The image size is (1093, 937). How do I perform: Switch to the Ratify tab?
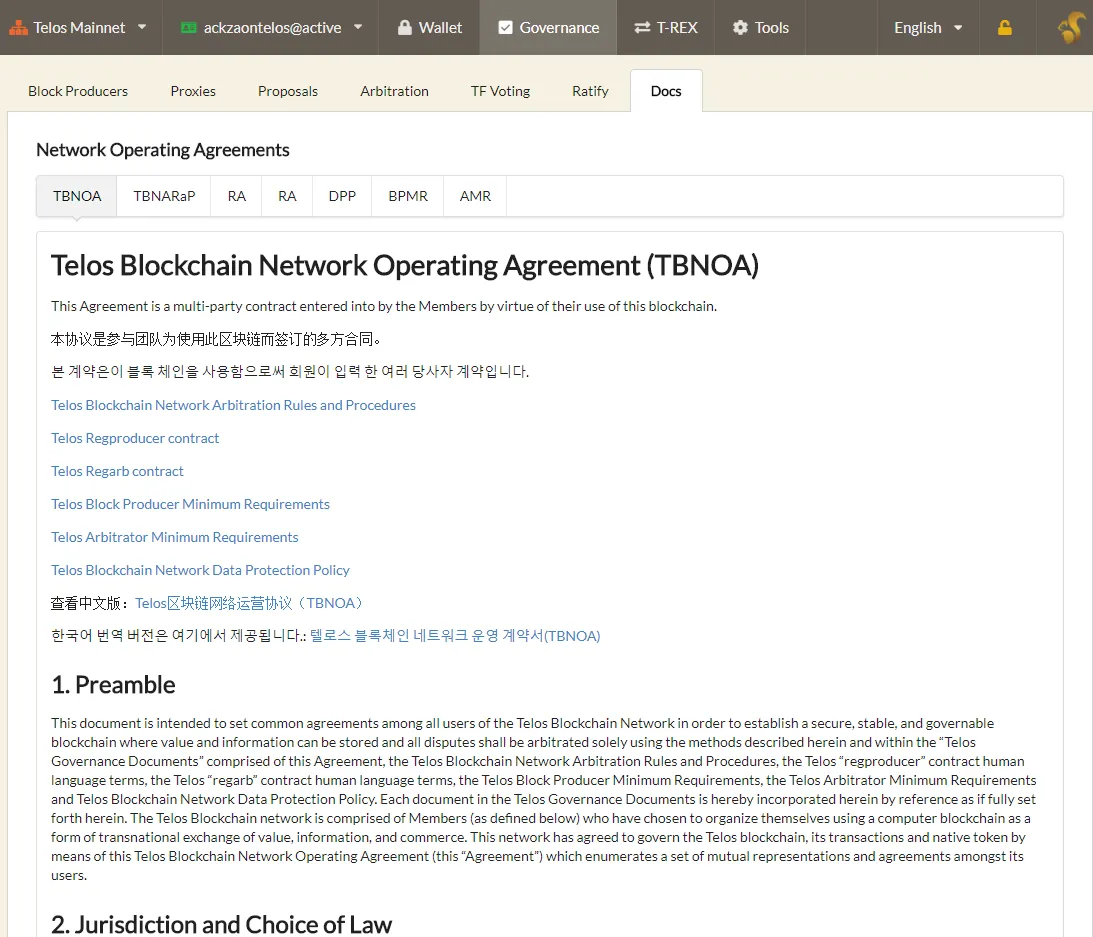[x=590, y=91]
